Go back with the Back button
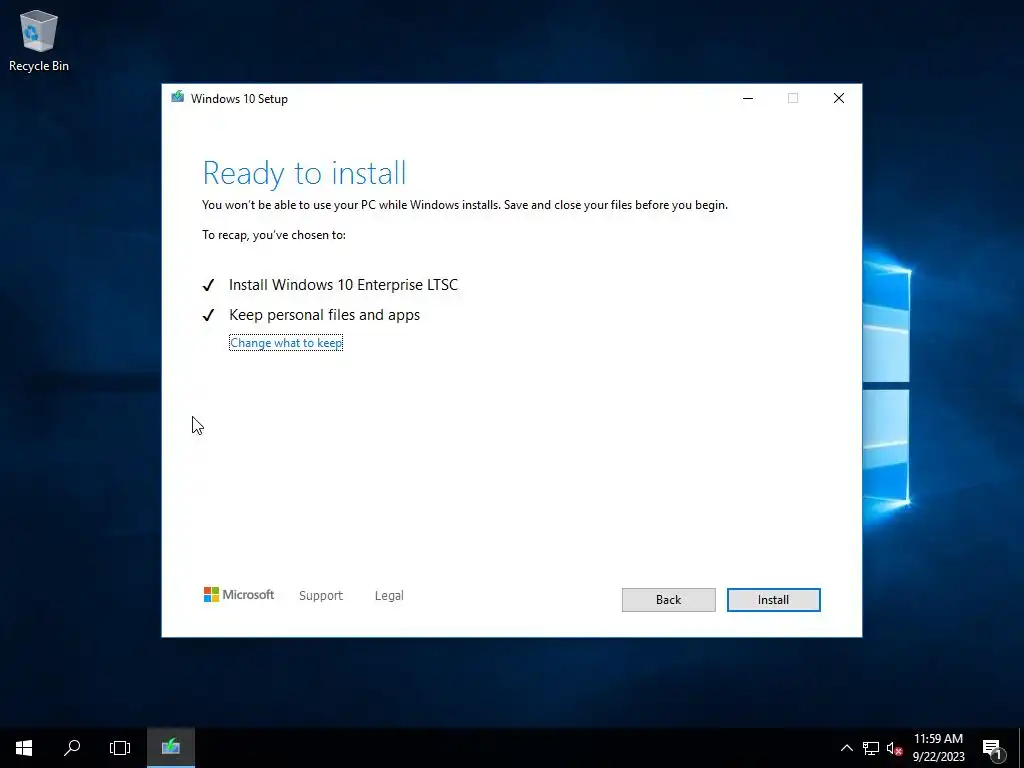1024x768 pixels. [x=668, y=600]
